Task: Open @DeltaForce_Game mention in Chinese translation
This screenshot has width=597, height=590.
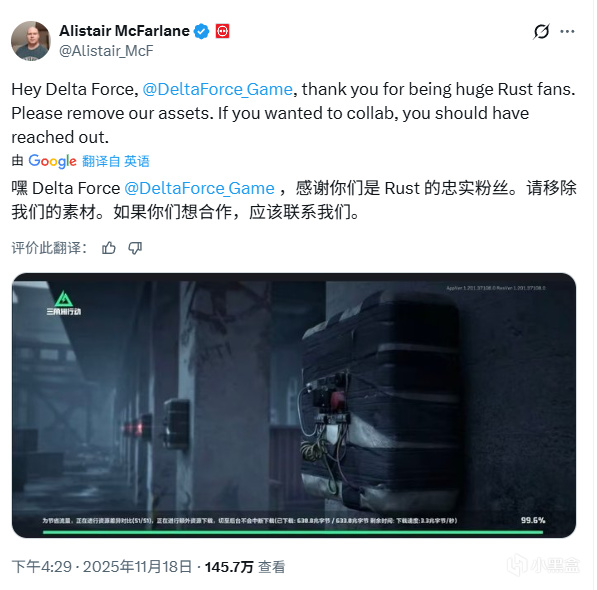Action: point(200,188)
